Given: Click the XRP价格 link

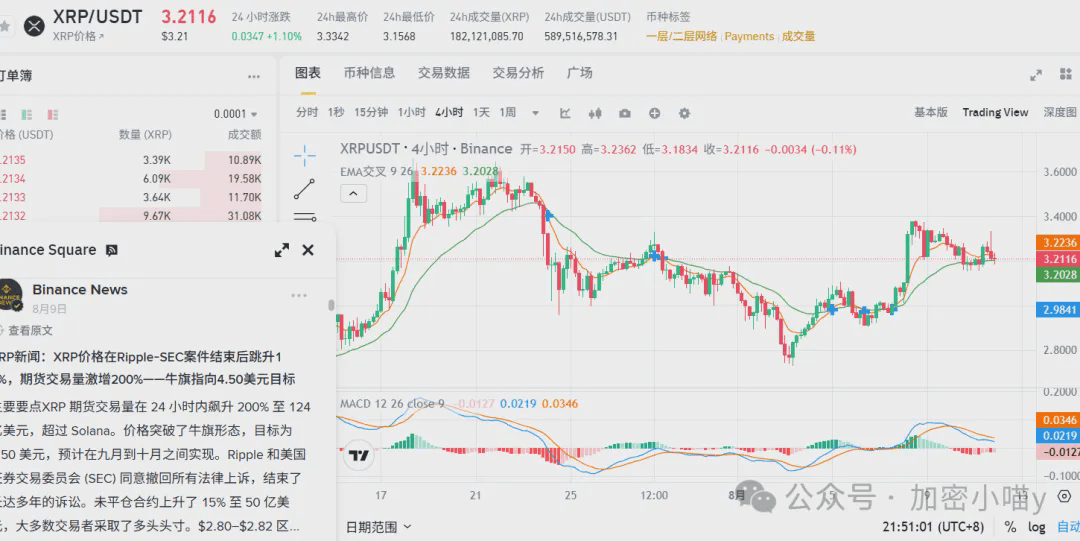Looking at the screenshot, I should coord(79,36).
